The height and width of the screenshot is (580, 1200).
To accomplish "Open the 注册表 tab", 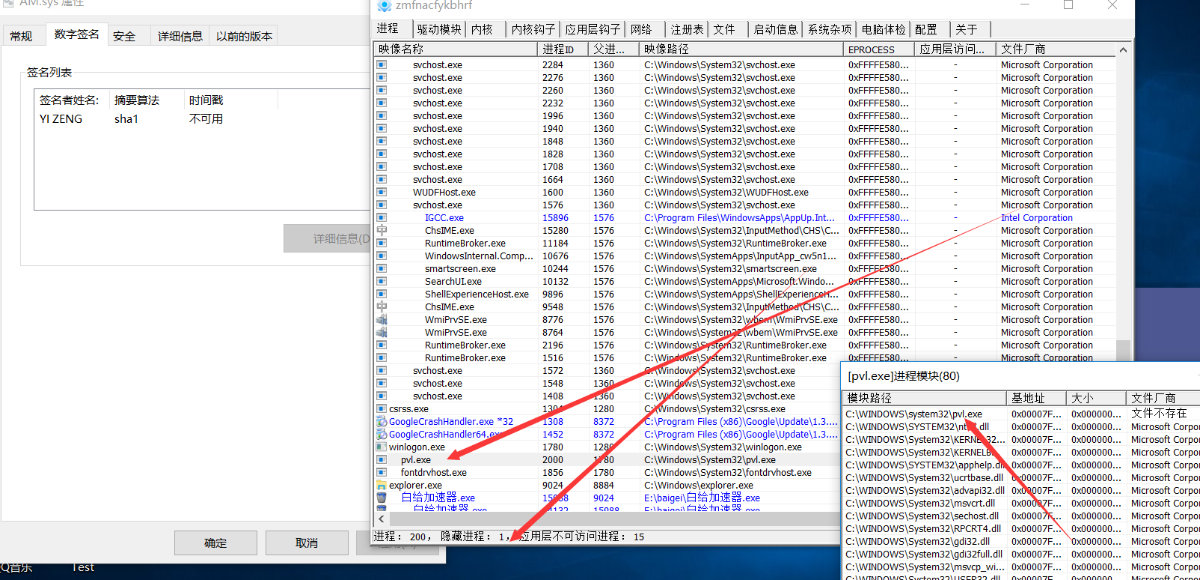I will 687,30.
